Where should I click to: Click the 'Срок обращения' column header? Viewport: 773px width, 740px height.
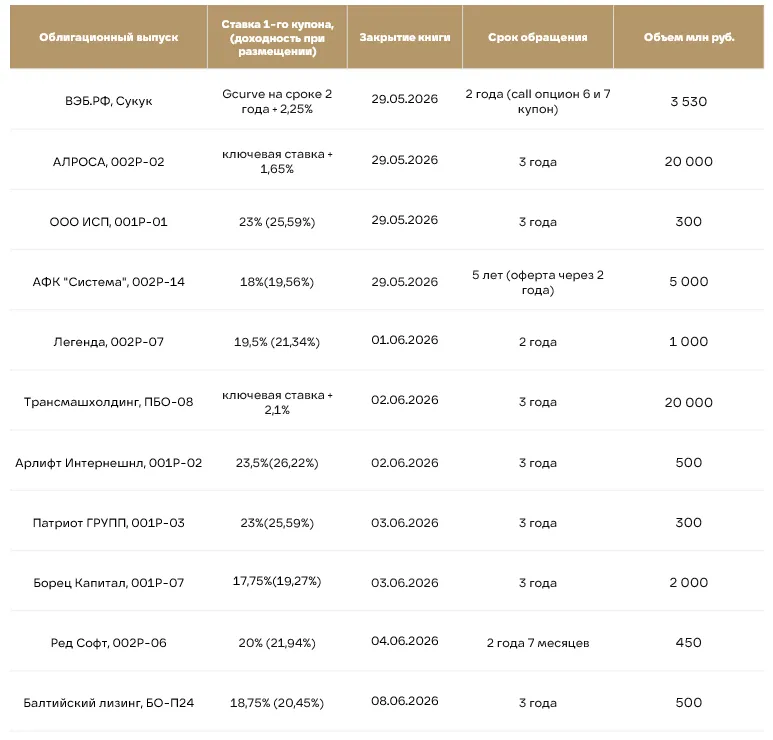(537, 37)
